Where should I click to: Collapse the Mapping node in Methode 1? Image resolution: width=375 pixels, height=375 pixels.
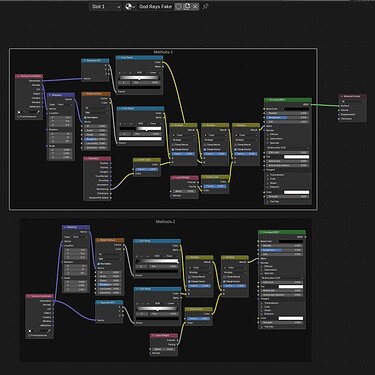[x=50, y=95]
